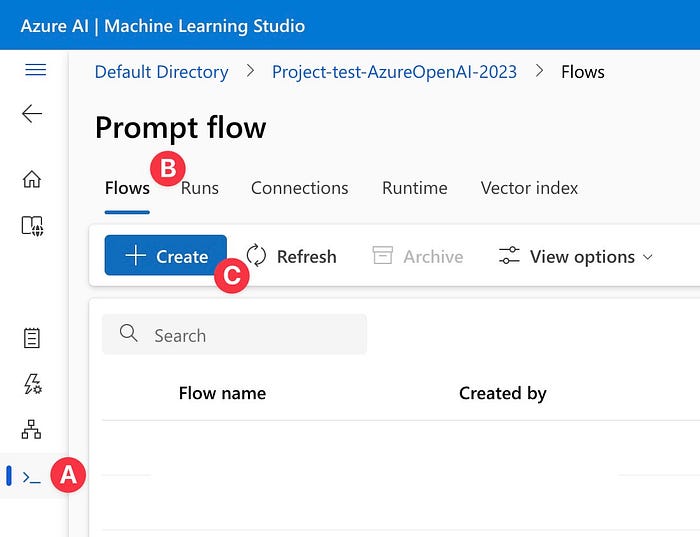This screenshot has width=700, height=537.
Task: Click the back arrow in sidebar
Action: [32, 113]
